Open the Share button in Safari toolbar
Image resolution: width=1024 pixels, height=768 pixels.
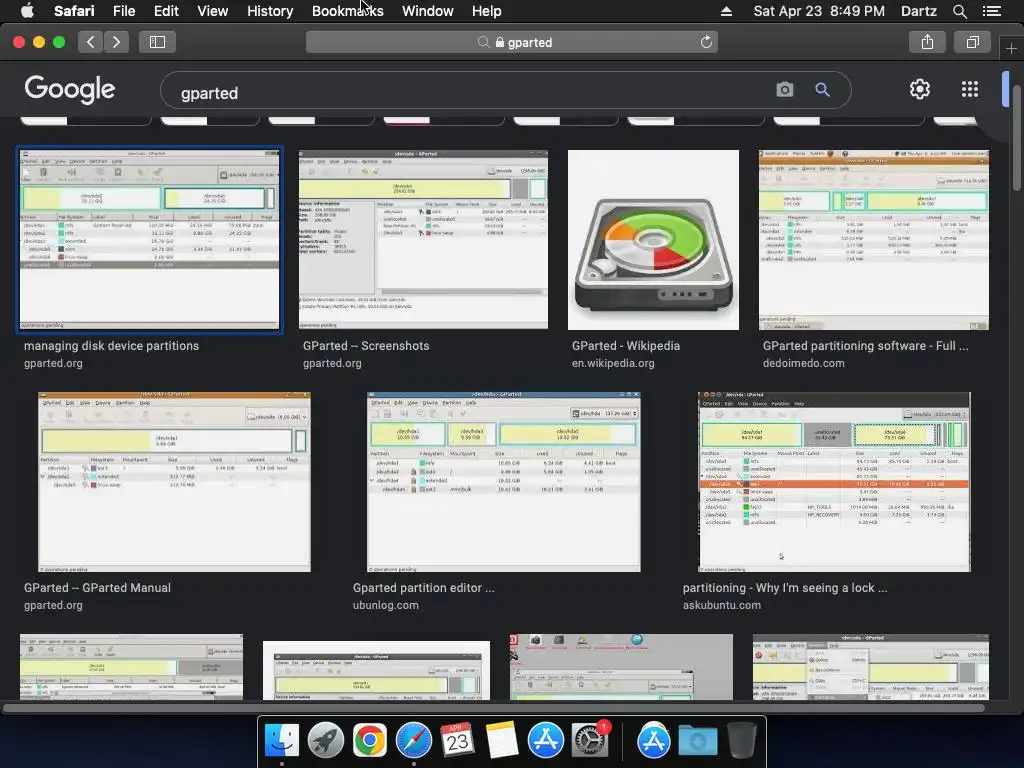927,42
